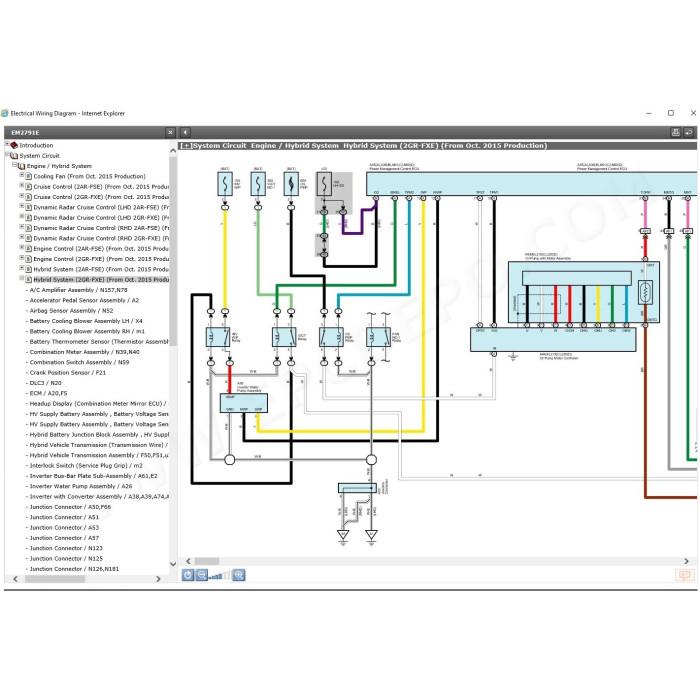Select Combination Switch Assembly / N59
This screenshot has width=700, height=700.
(79, 362)
